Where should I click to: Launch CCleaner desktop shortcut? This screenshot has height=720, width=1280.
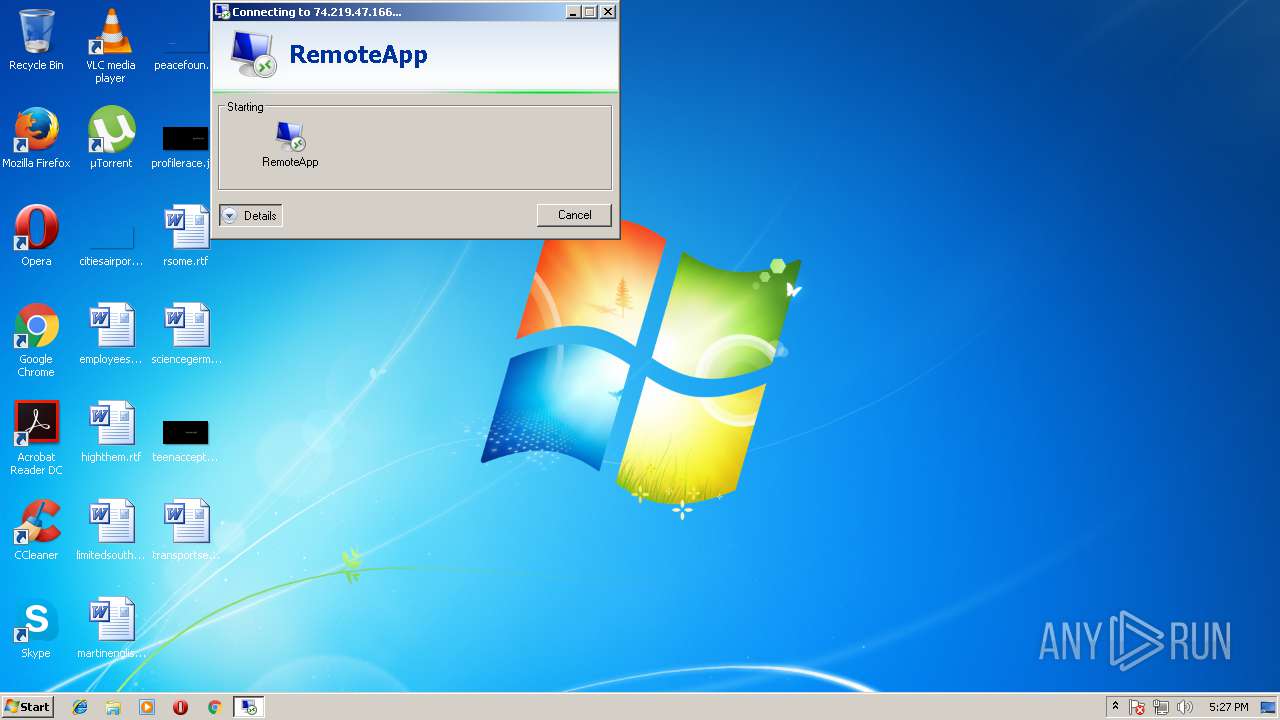[36, 530]
